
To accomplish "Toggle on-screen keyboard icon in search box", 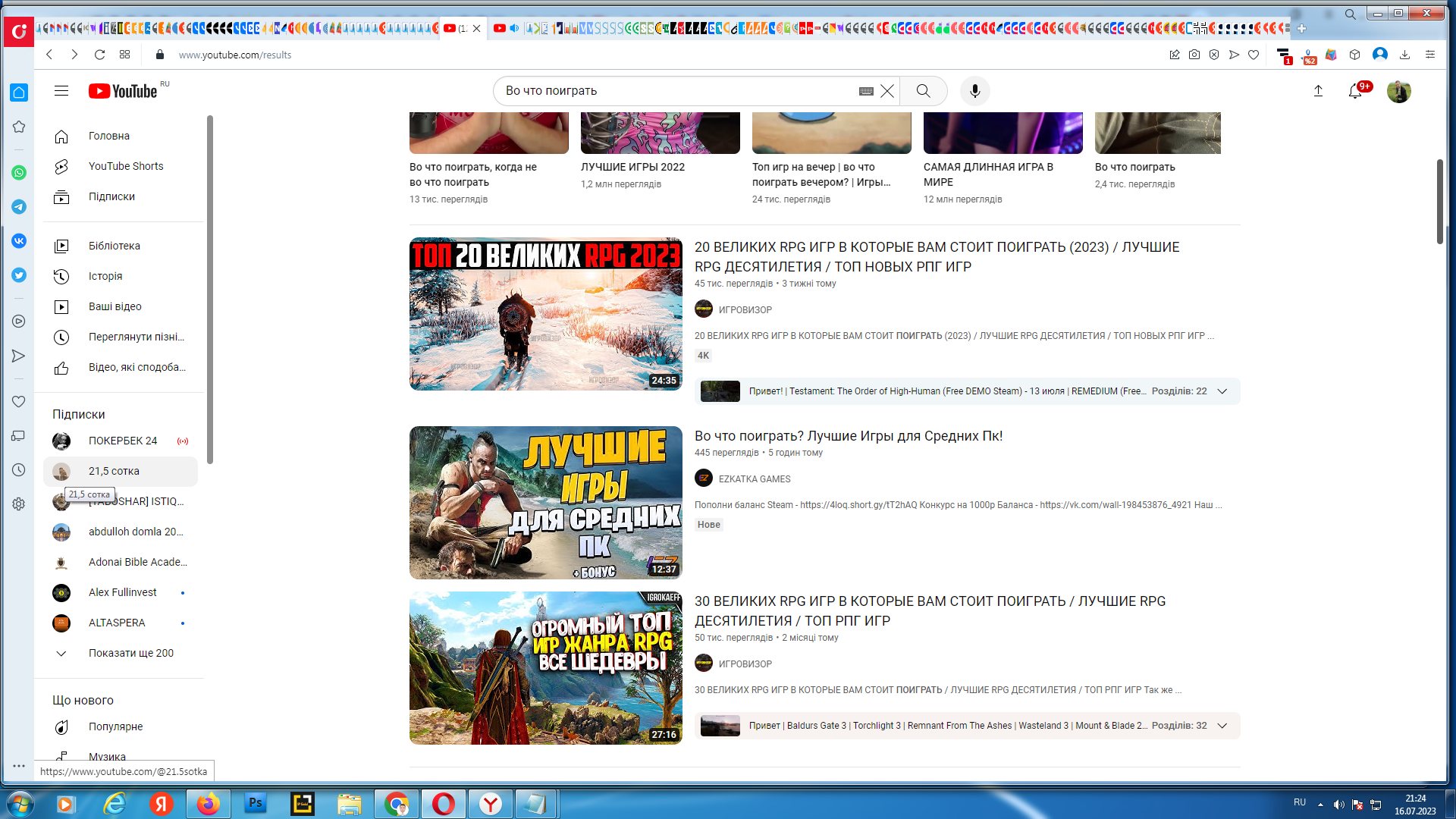I will 866,91.
